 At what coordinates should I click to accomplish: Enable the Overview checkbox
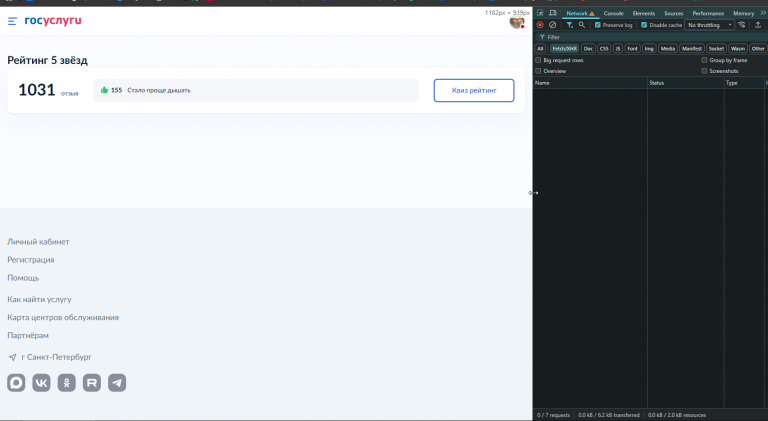[538, 71]
